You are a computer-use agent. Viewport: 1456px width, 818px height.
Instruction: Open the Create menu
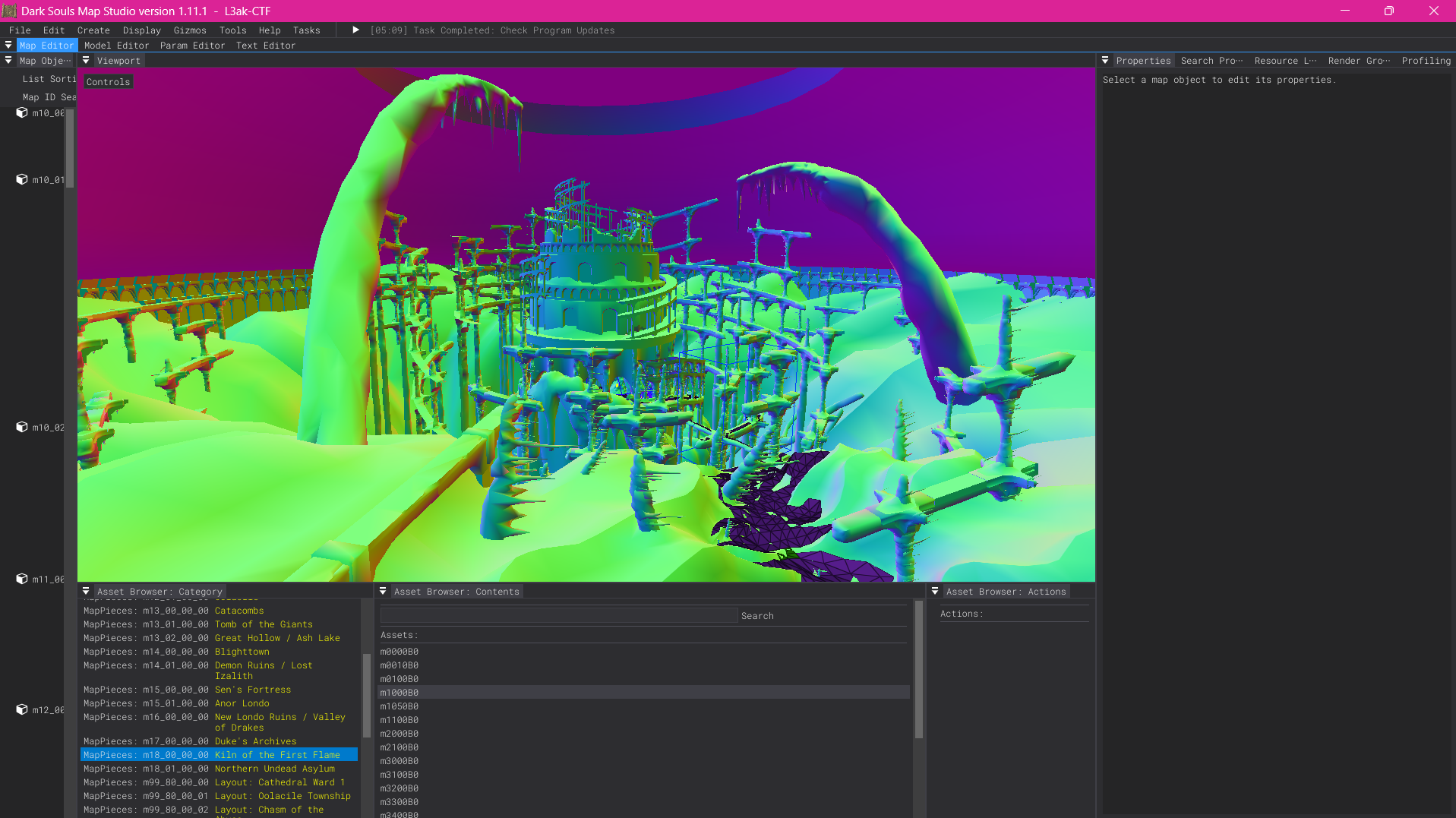[x=93, y=30]
